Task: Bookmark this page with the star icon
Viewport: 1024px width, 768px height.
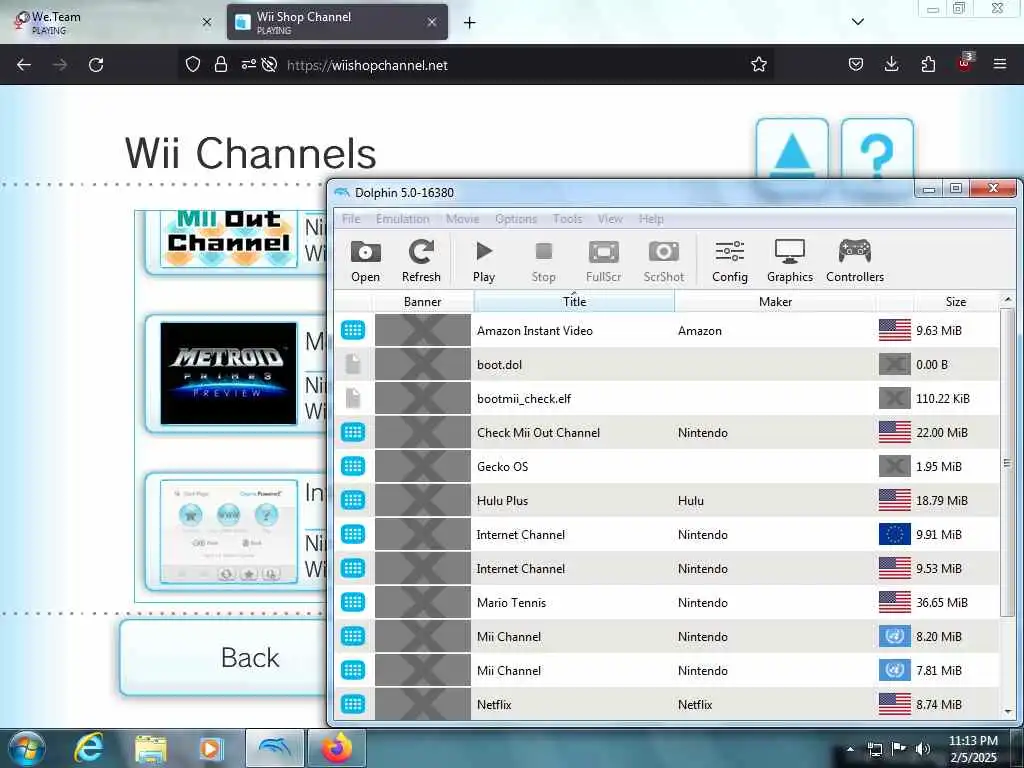Action: [758, 64]
